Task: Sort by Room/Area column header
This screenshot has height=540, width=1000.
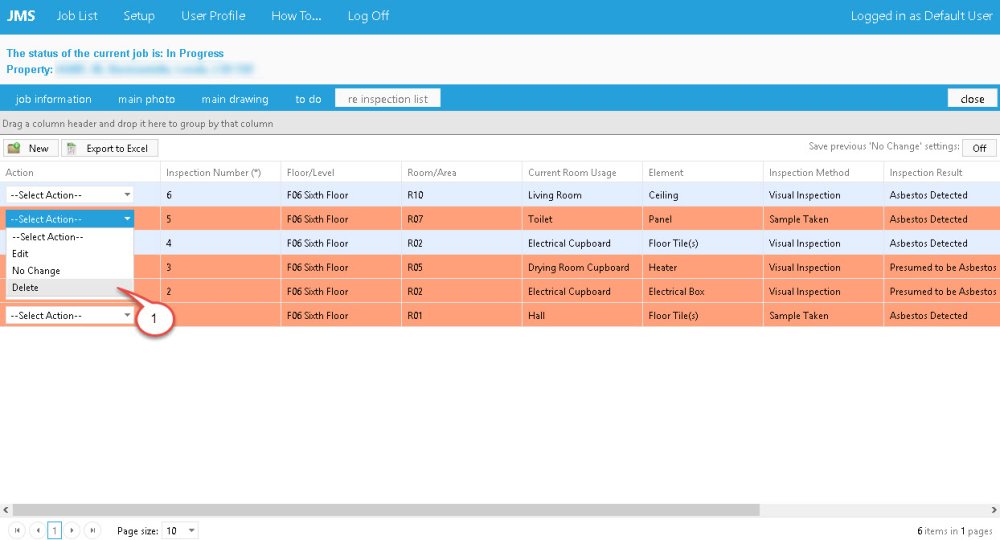Action: 432,173
